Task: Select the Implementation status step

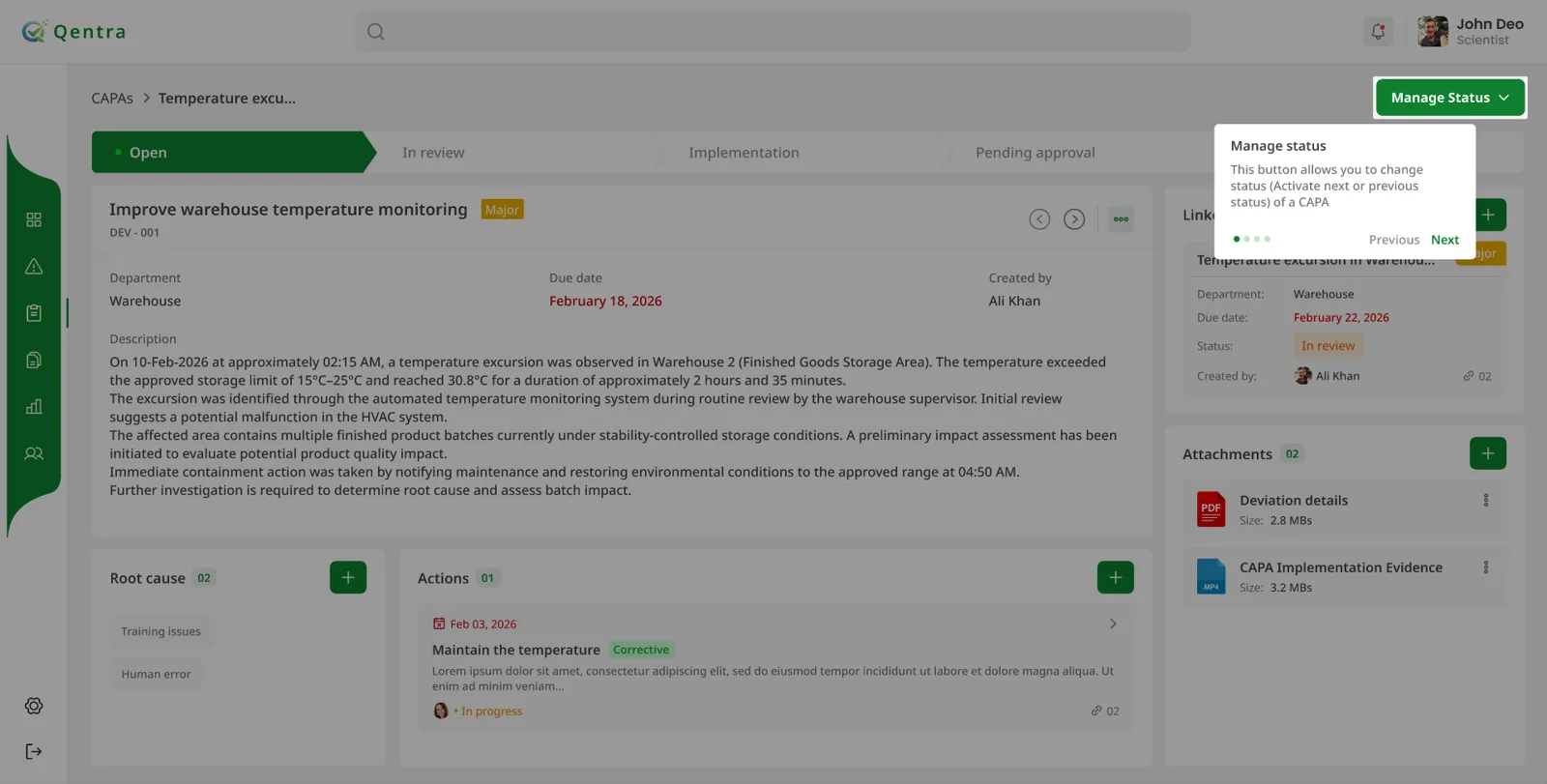Action: point(744,153)
